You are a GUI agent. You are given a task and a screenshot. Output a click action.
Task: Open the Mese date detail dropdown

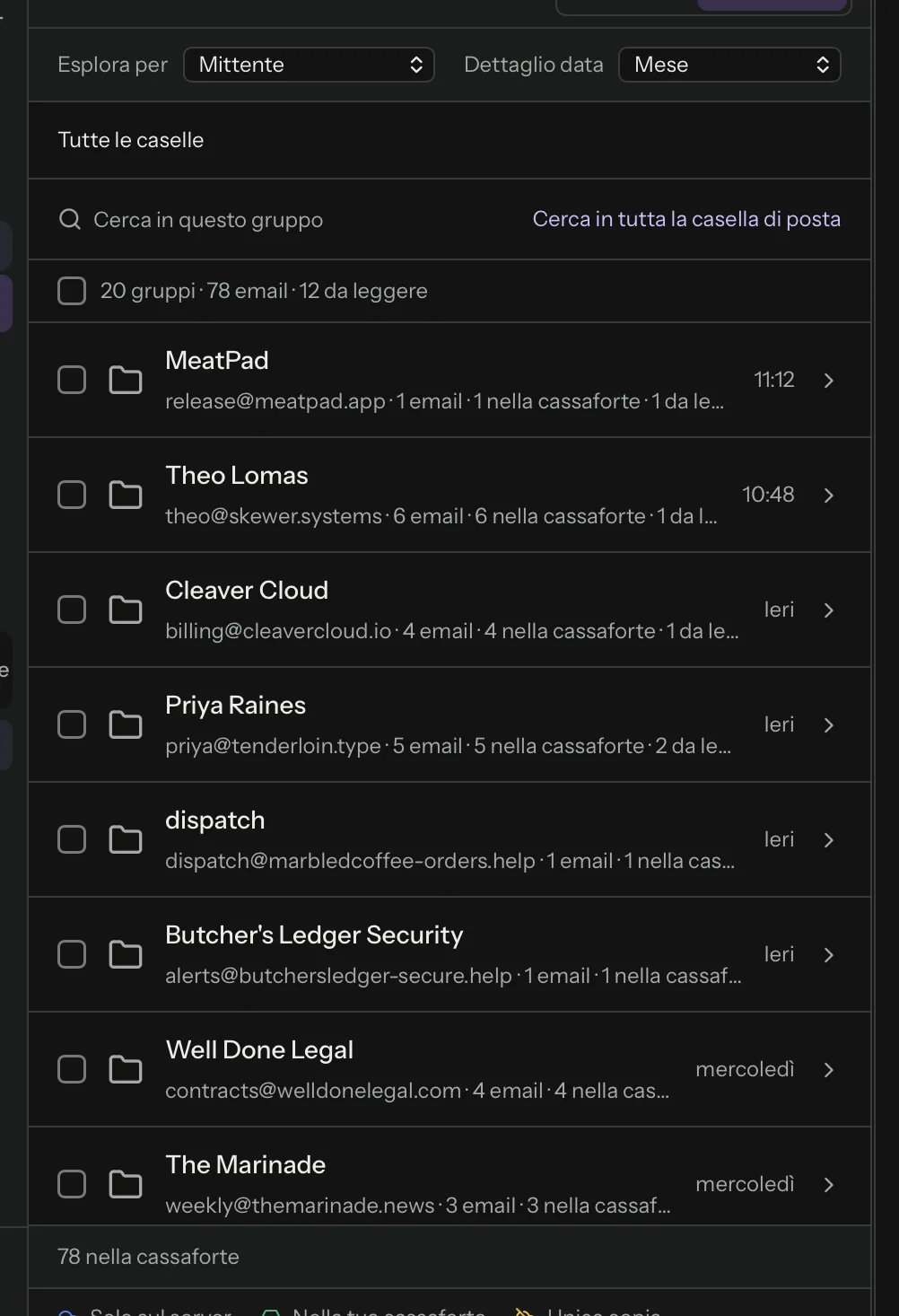point(729,65)
